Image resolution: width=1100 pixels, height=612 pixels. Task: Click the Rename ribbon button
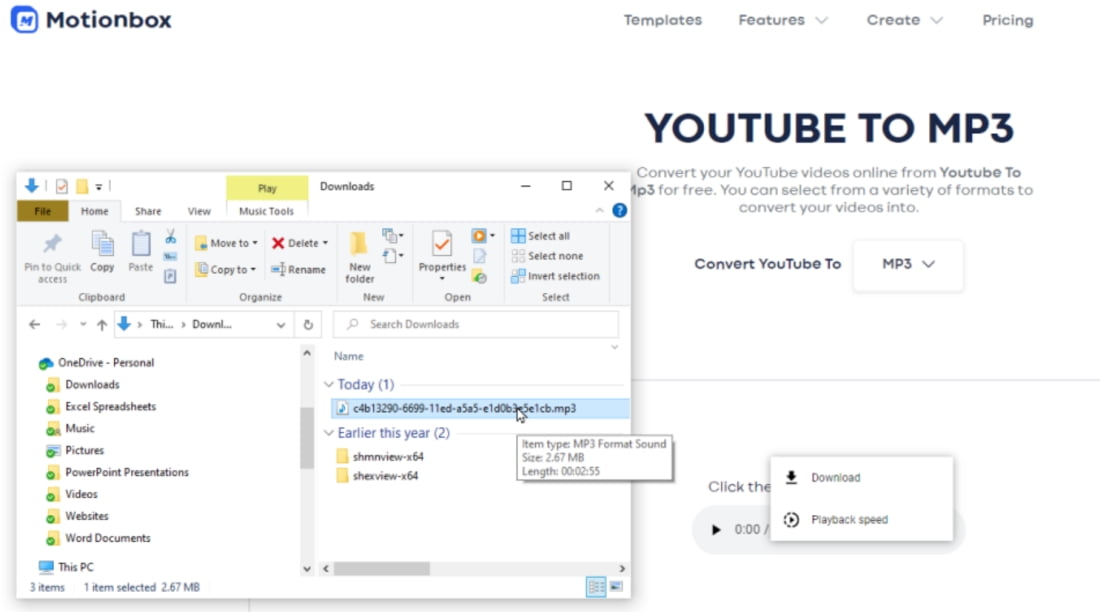[299, 270]
